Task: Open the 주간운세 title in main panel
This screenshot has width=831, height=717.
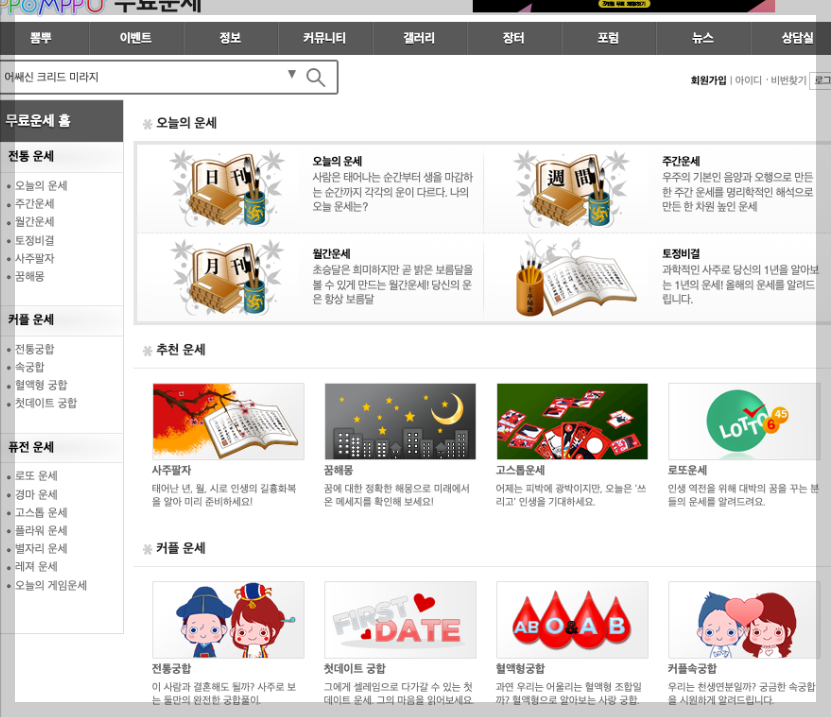Action: coord(680,161)
